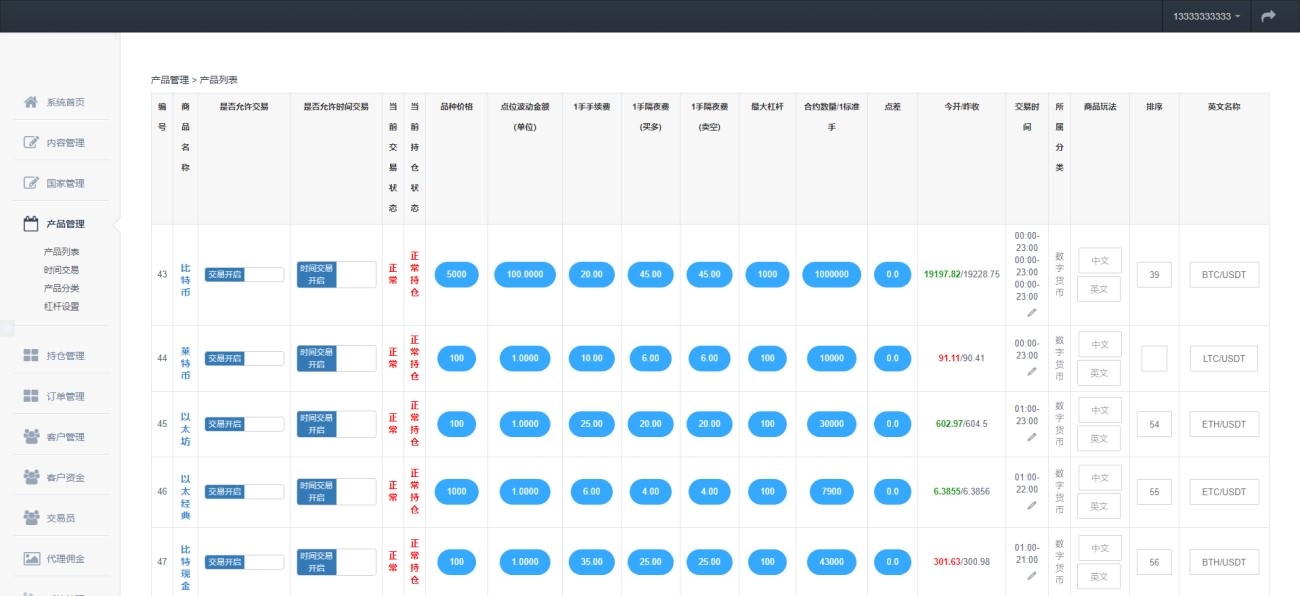This screenshot has width=1300, height=596.
Task: Click the picture icon beside 代理佣金
Action: point(31,558)
